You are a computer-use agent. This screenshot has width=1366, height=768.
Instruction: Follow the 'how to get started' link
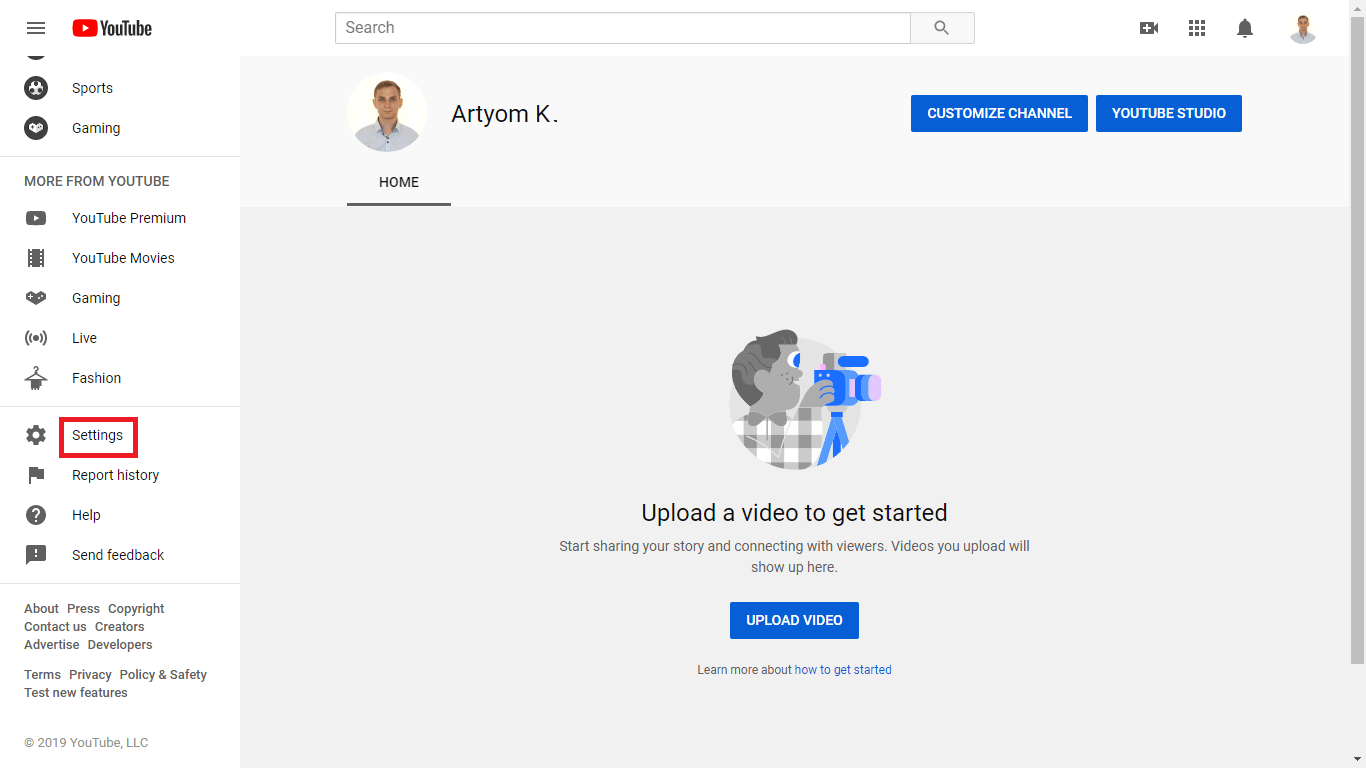pos(842,670)
